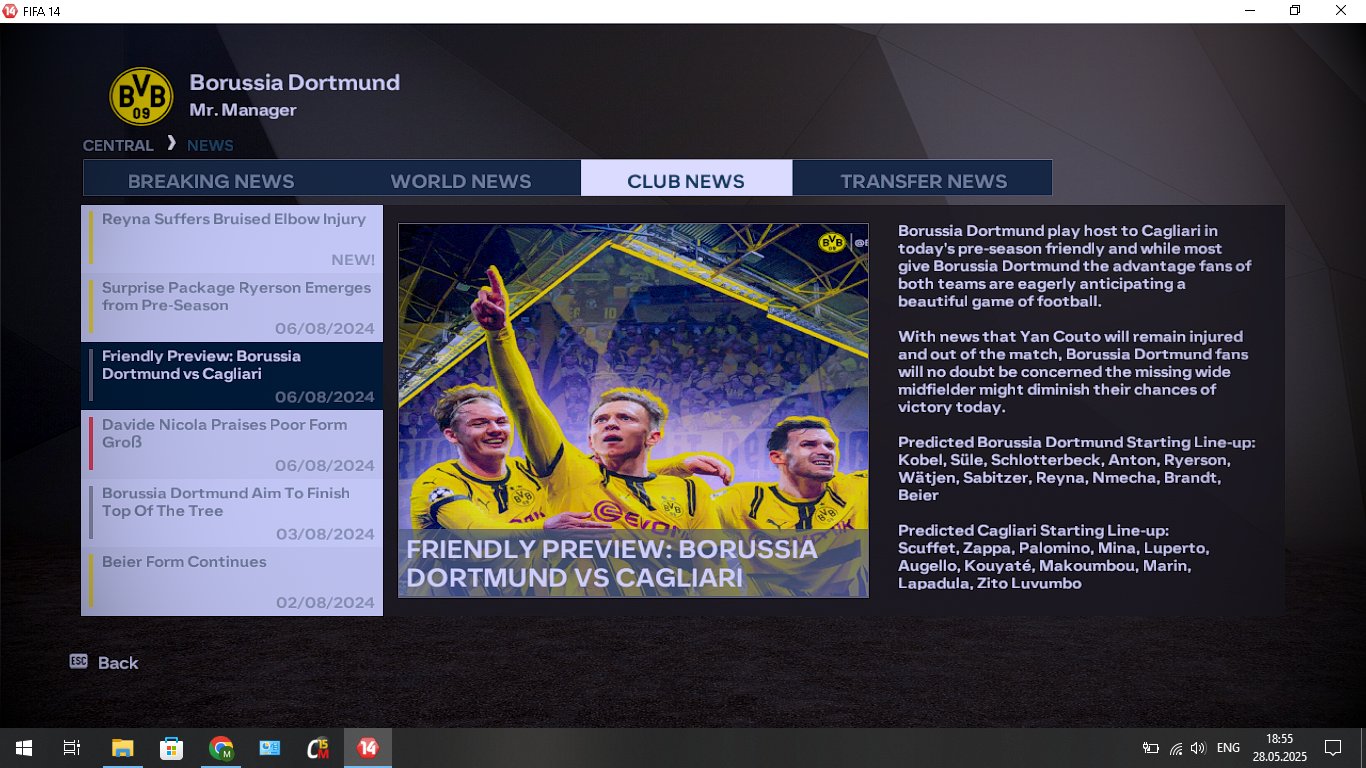Switch to the World News tab
The width and height of the screenshot is (1366, 768).
click(x=461, y=181)
